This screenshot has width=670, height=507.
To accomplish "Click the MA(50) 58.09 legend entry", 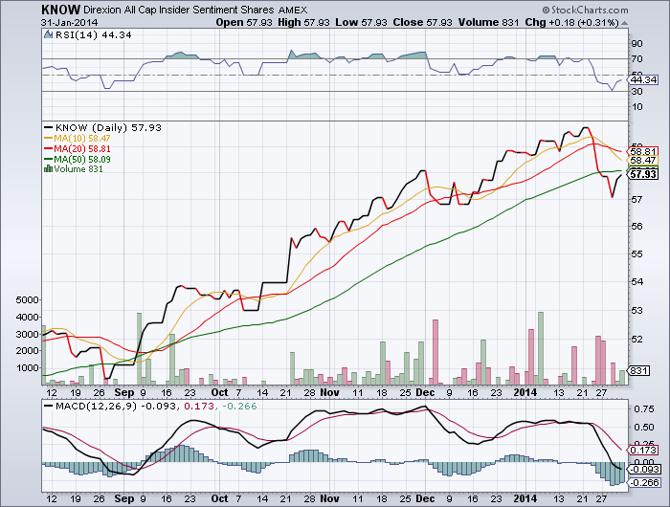I will (x=82, y=159).
